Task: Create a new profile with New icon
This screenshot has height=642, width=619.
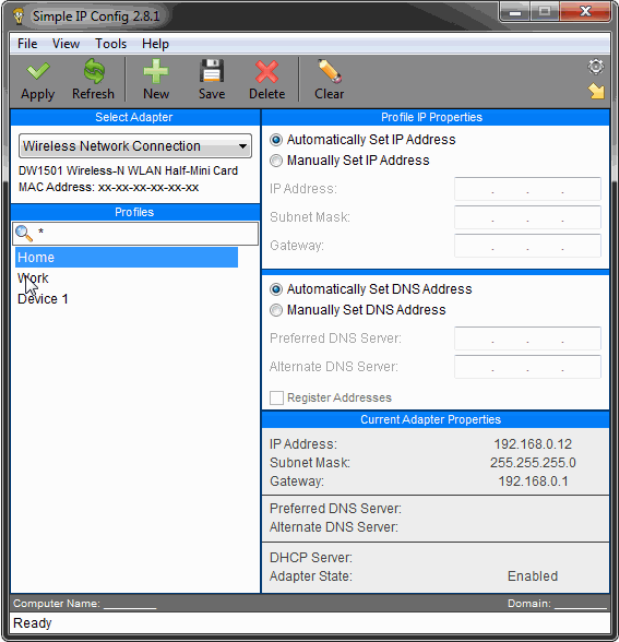Action: point(156,71)
